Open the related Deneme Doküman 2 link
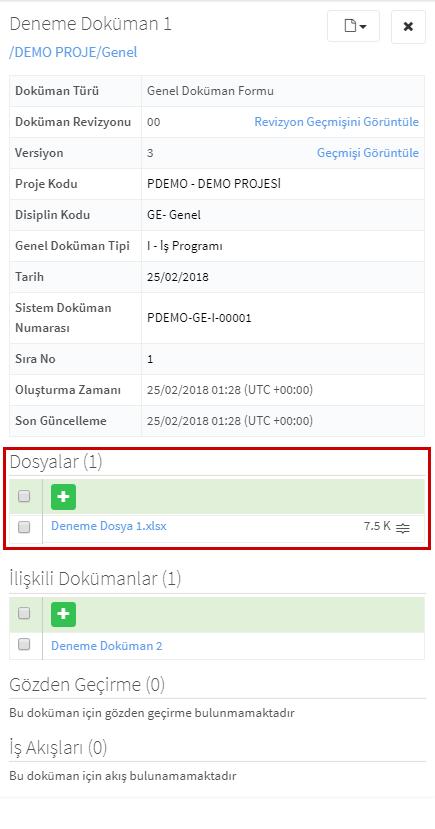The image size is (435, 829). pyautogui.click(x=107, y=646)
